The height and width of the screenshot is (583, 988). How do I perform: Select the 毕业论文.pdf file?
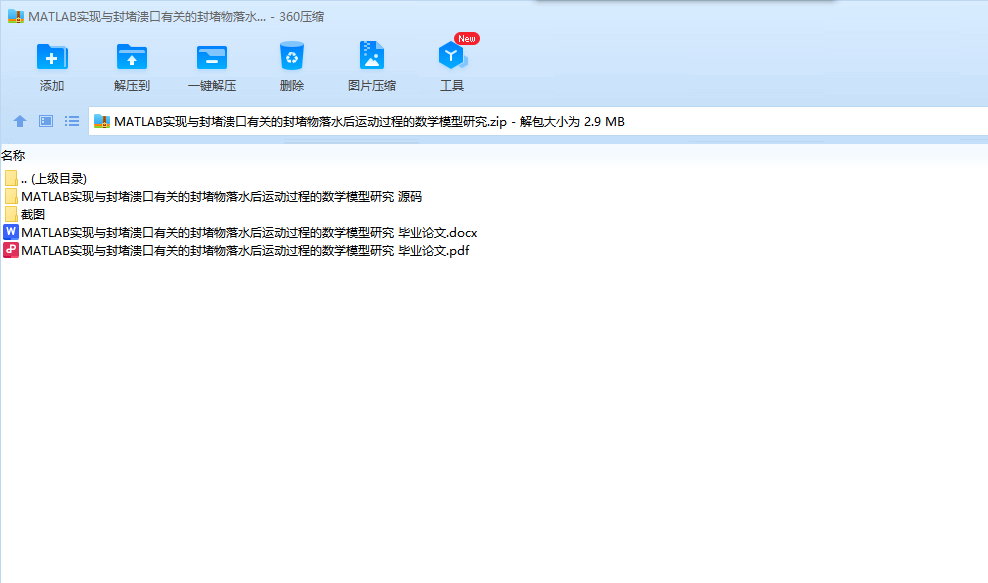click(236, 250)
